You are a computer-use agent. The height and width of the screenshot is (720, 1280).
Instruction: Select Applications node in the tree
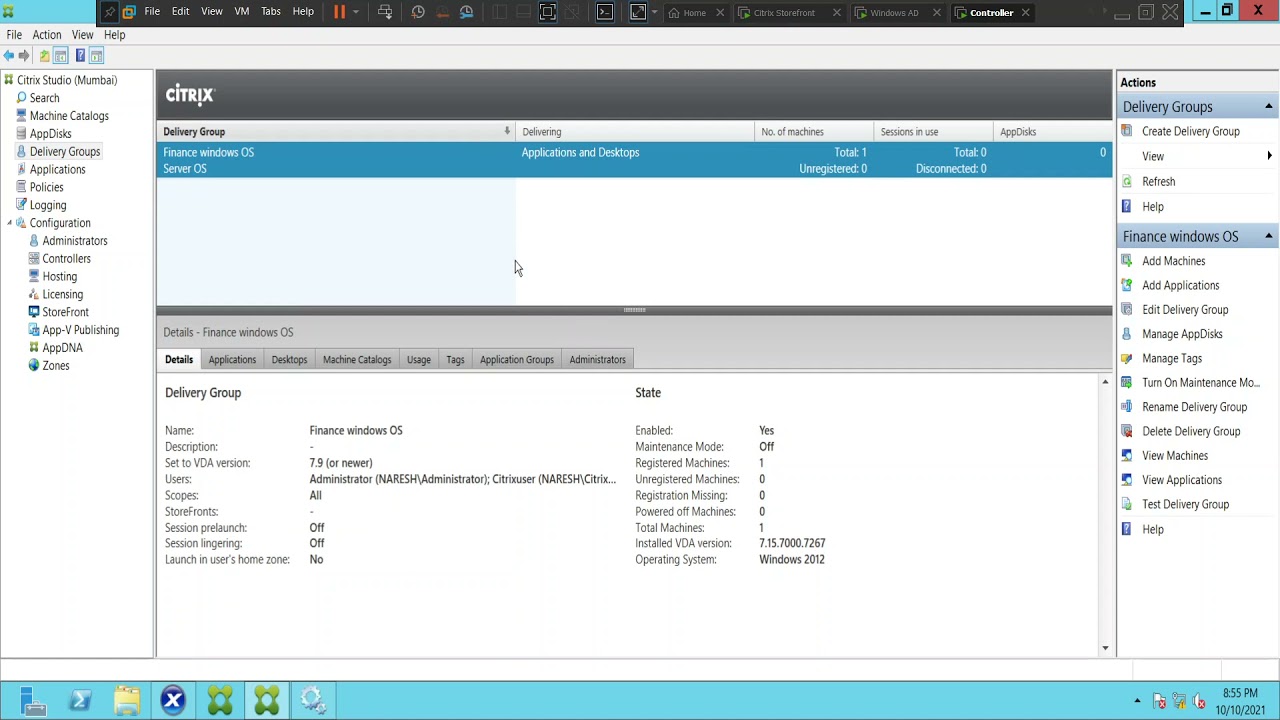[57, 170]
